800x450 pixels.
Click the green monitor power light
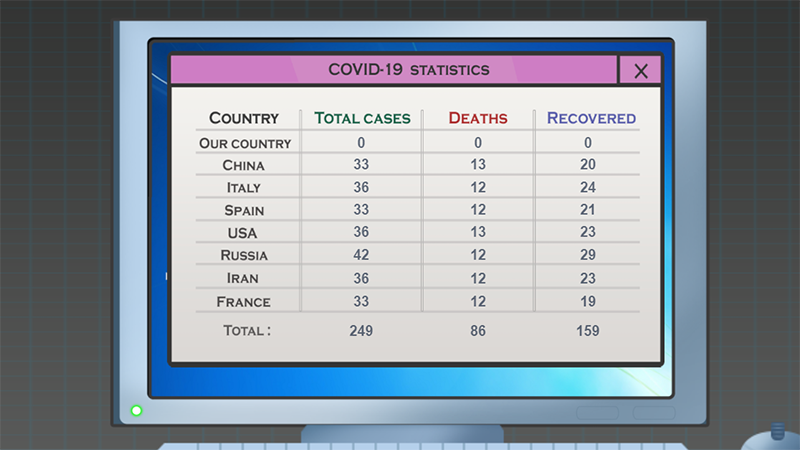click(x=136, y=411)
